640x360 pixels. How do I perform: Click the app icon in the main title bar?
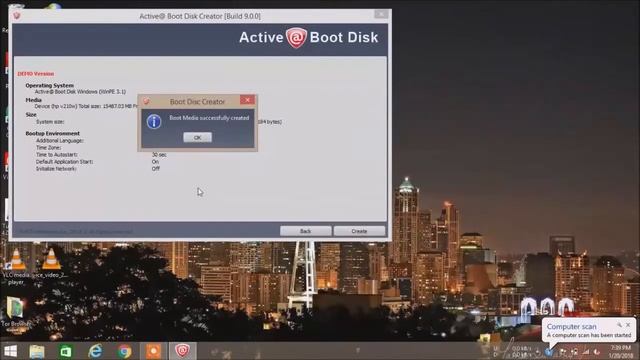coord(17,16)
